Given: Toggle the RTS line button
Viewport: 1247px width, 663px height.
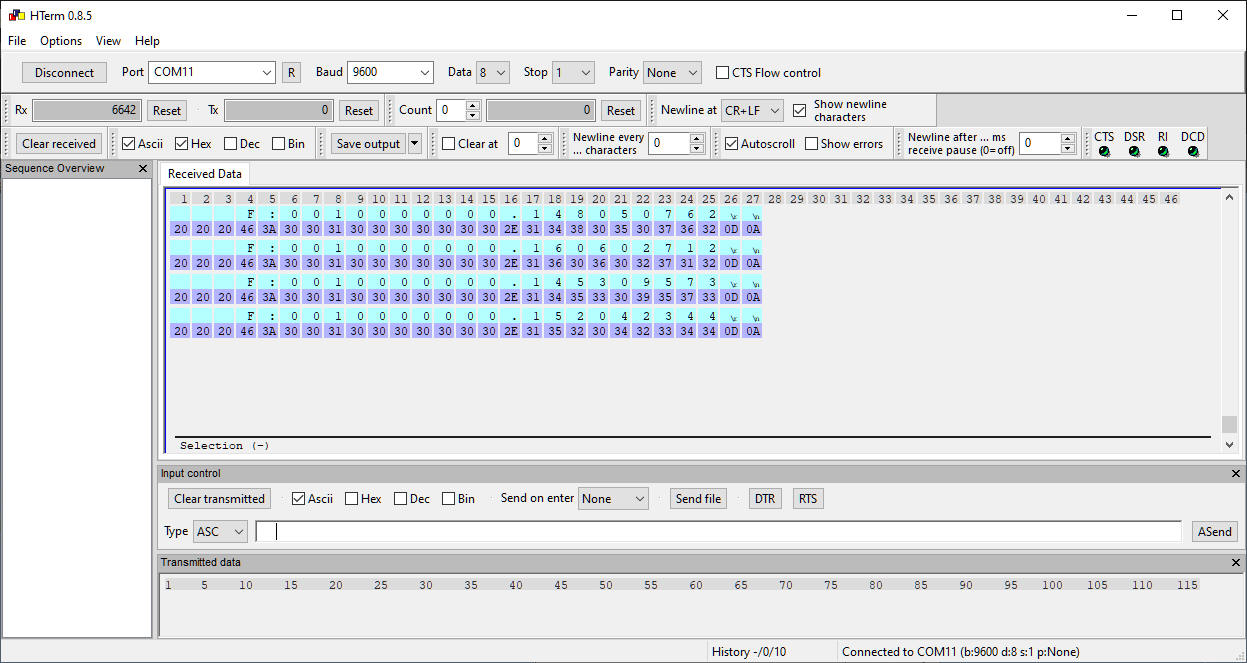Looking at the screenshot, I should (x=807, y=498).
